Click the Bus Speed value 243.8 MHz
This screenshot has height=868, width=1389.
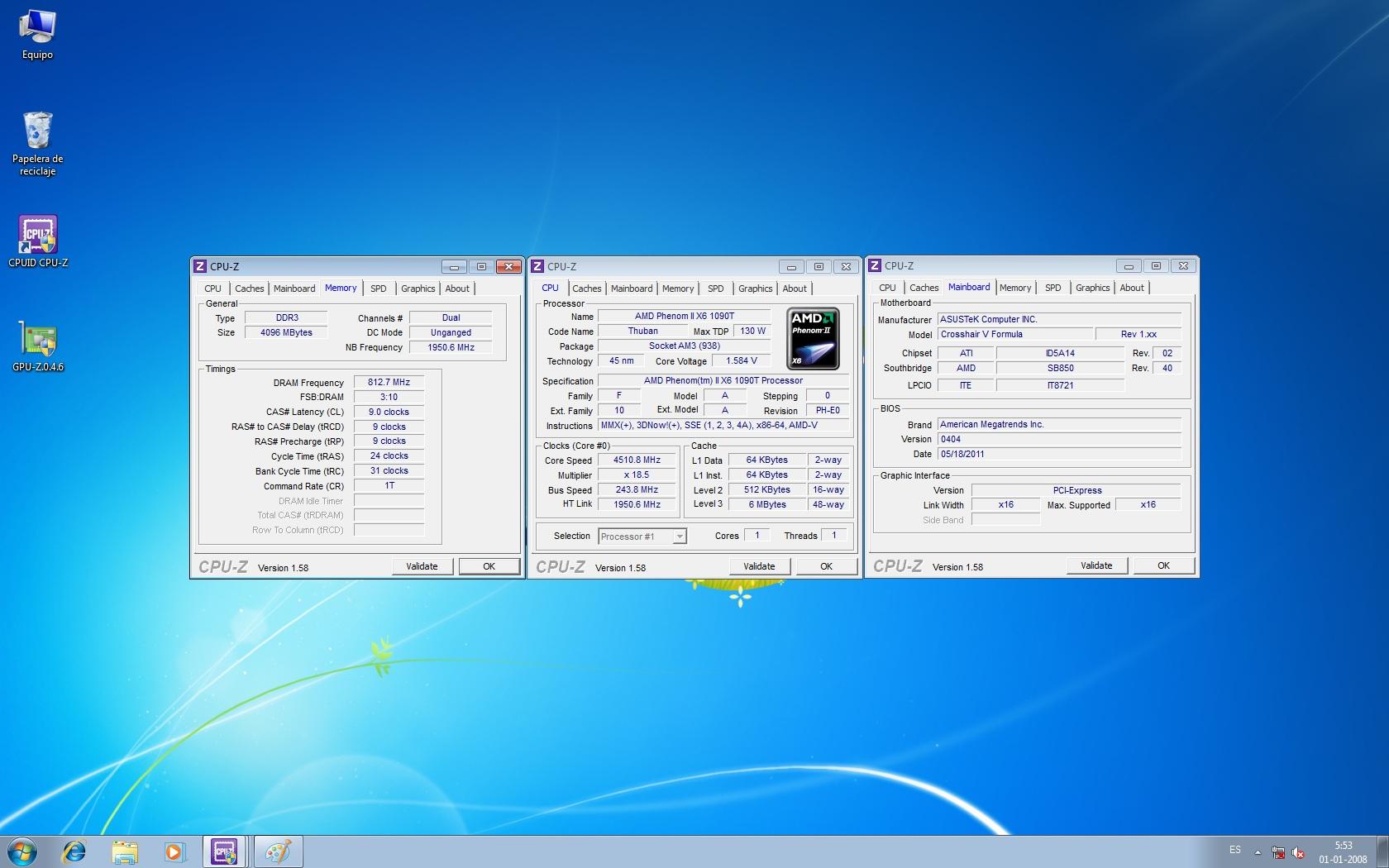[637, 490]
